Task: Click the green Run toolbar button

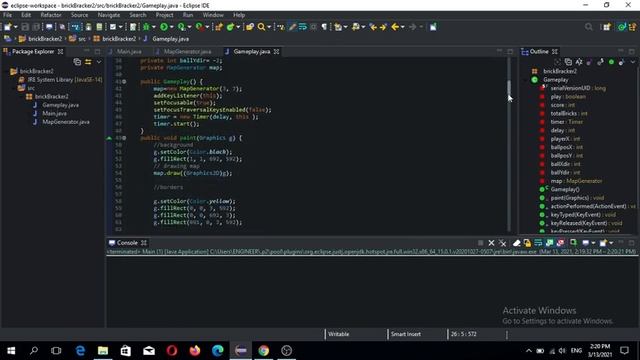Action: 164,27
